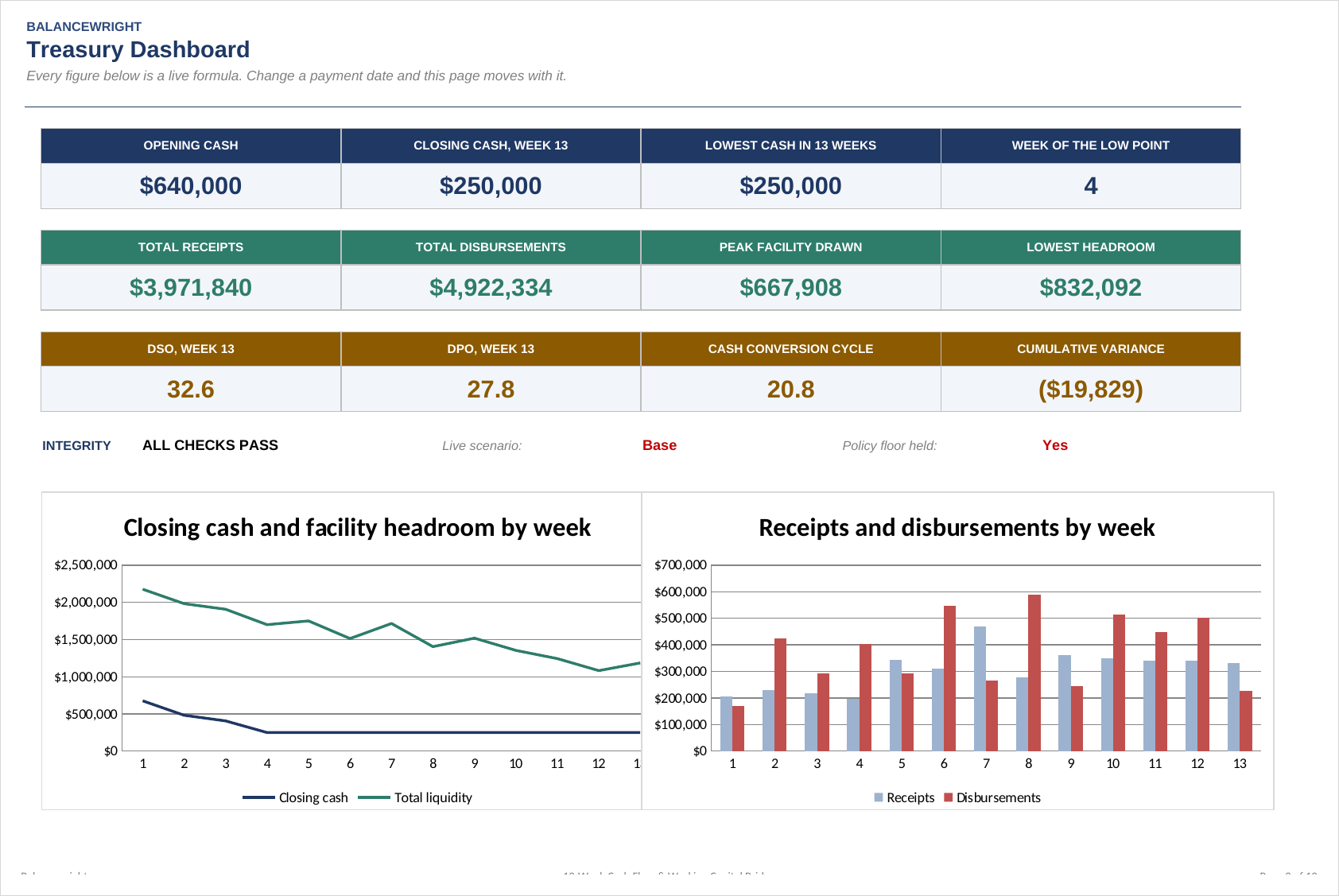Click the Closing cash legend line swatch
The width and height of the screenshot is (1339, 896).
[258, 797]
